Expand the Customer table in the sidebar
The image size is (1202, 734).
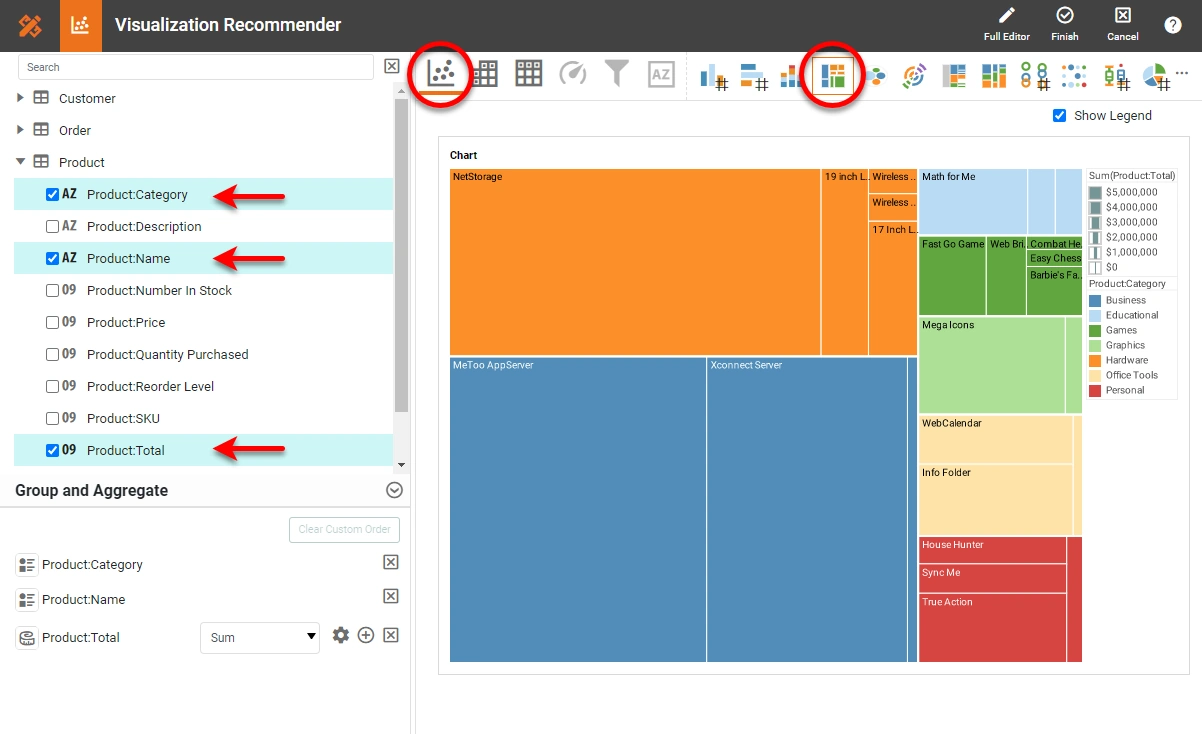[x=19, y=98]
